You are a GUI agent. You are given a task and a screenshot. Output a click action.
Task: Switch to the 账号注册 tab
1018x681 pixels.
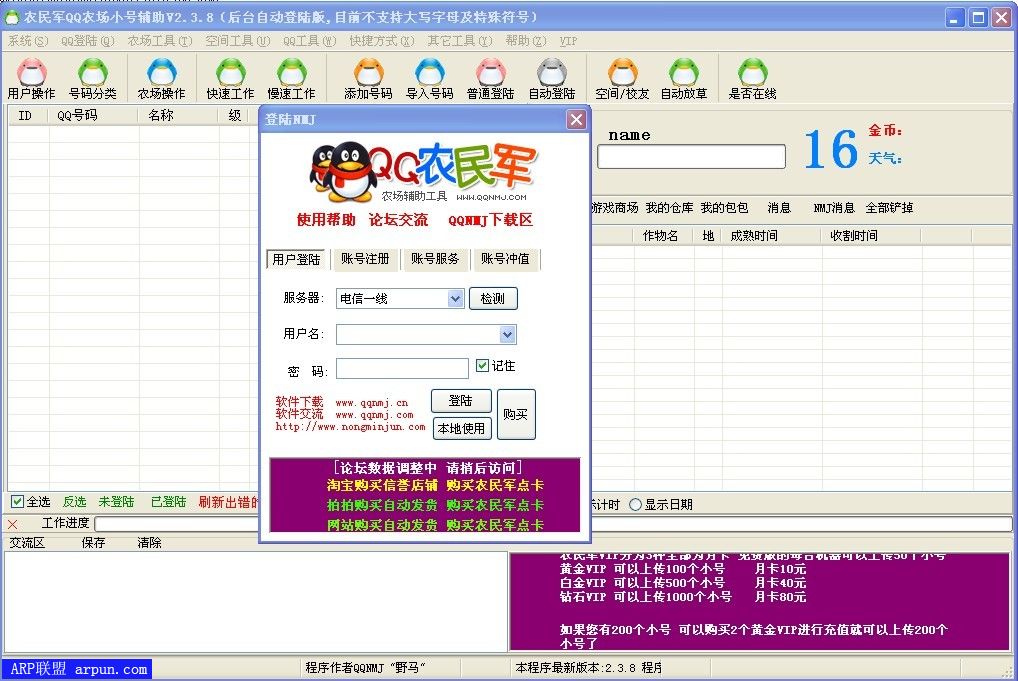point(366,259)
